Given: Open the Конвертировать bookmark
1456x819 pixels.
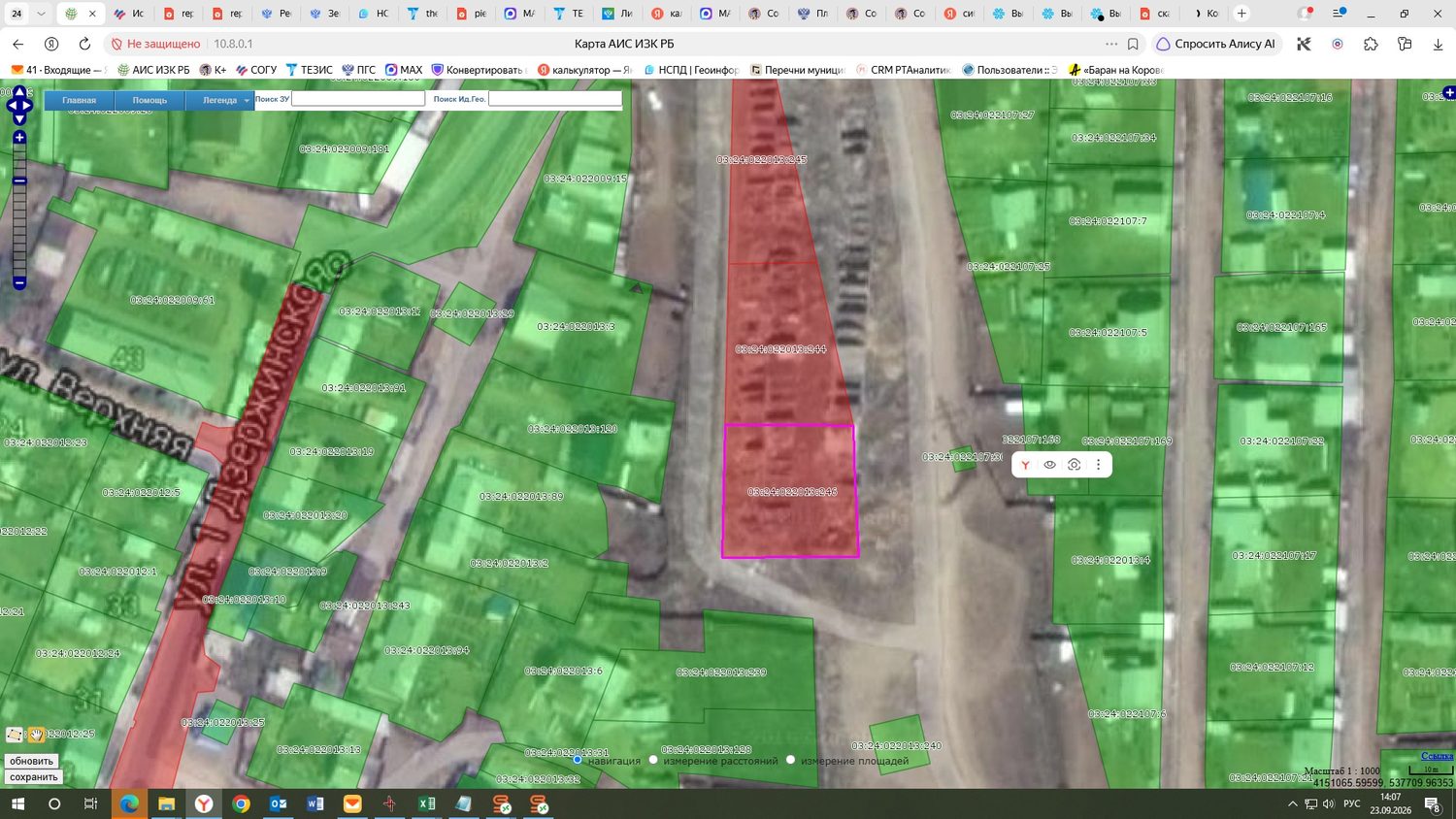Looking at the screenshot, I should [x=480, y=70].
